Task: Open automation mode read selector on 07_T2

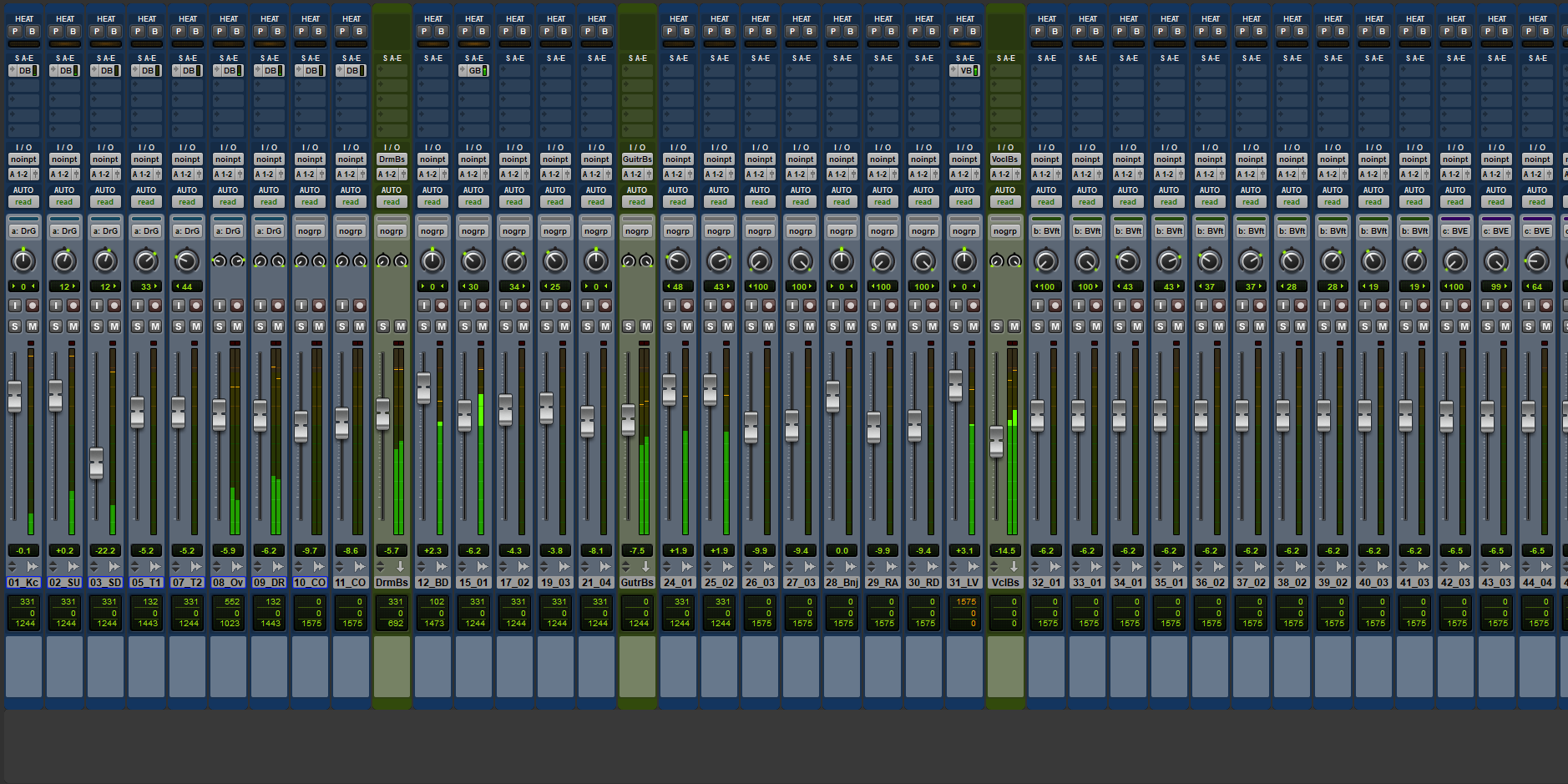Action: point(187,202)
